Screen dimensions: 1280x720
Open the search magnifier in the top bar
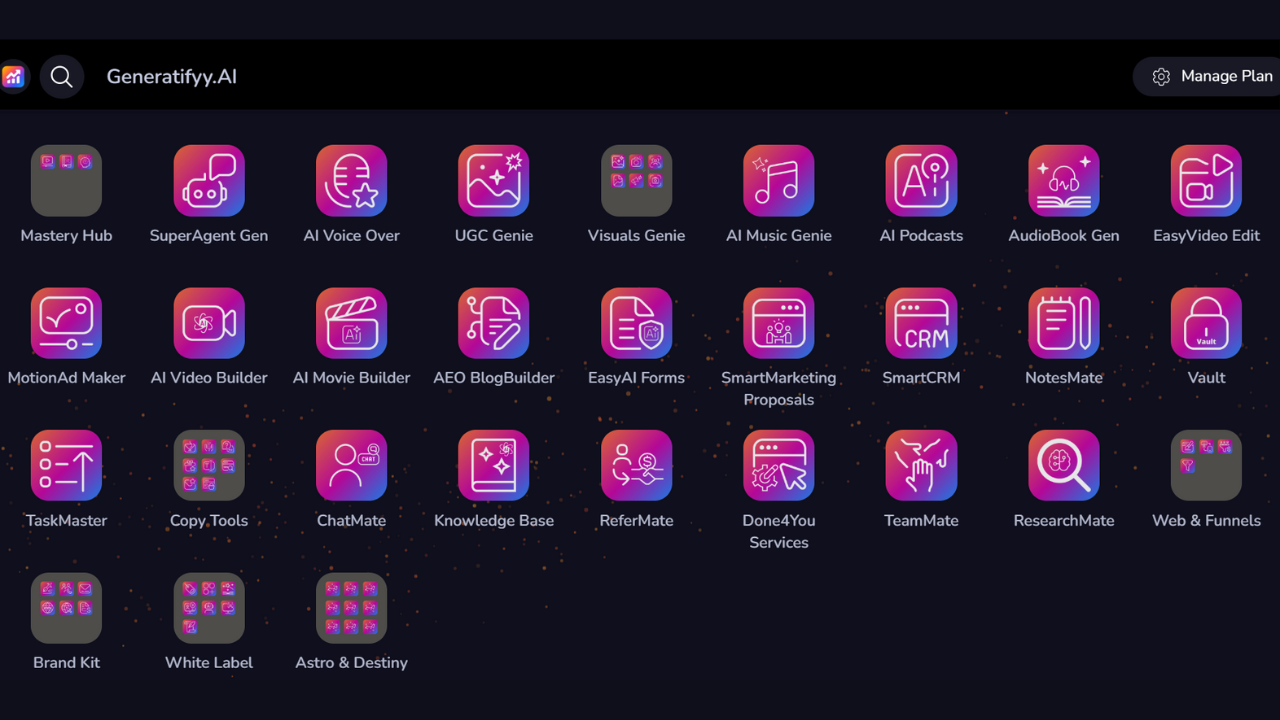(x=61, y=76)
